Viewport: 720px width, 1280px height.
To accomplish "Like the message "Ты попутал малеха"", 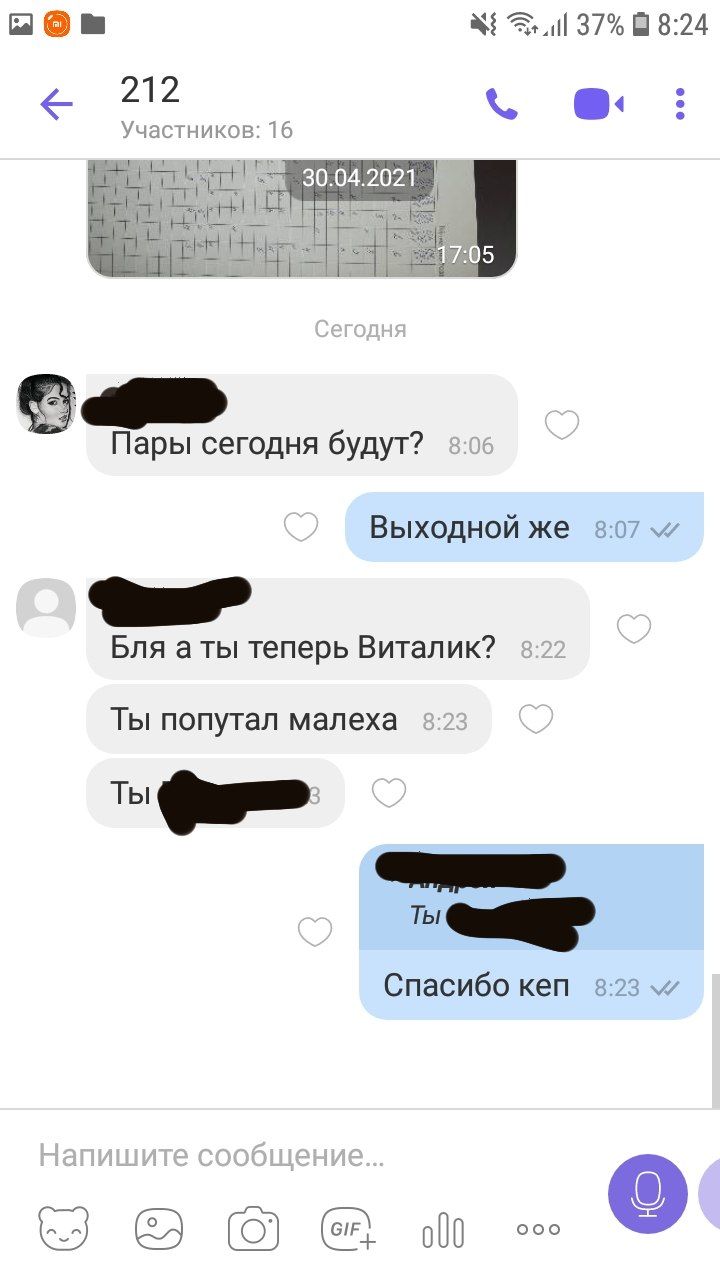I will point(536,719).
